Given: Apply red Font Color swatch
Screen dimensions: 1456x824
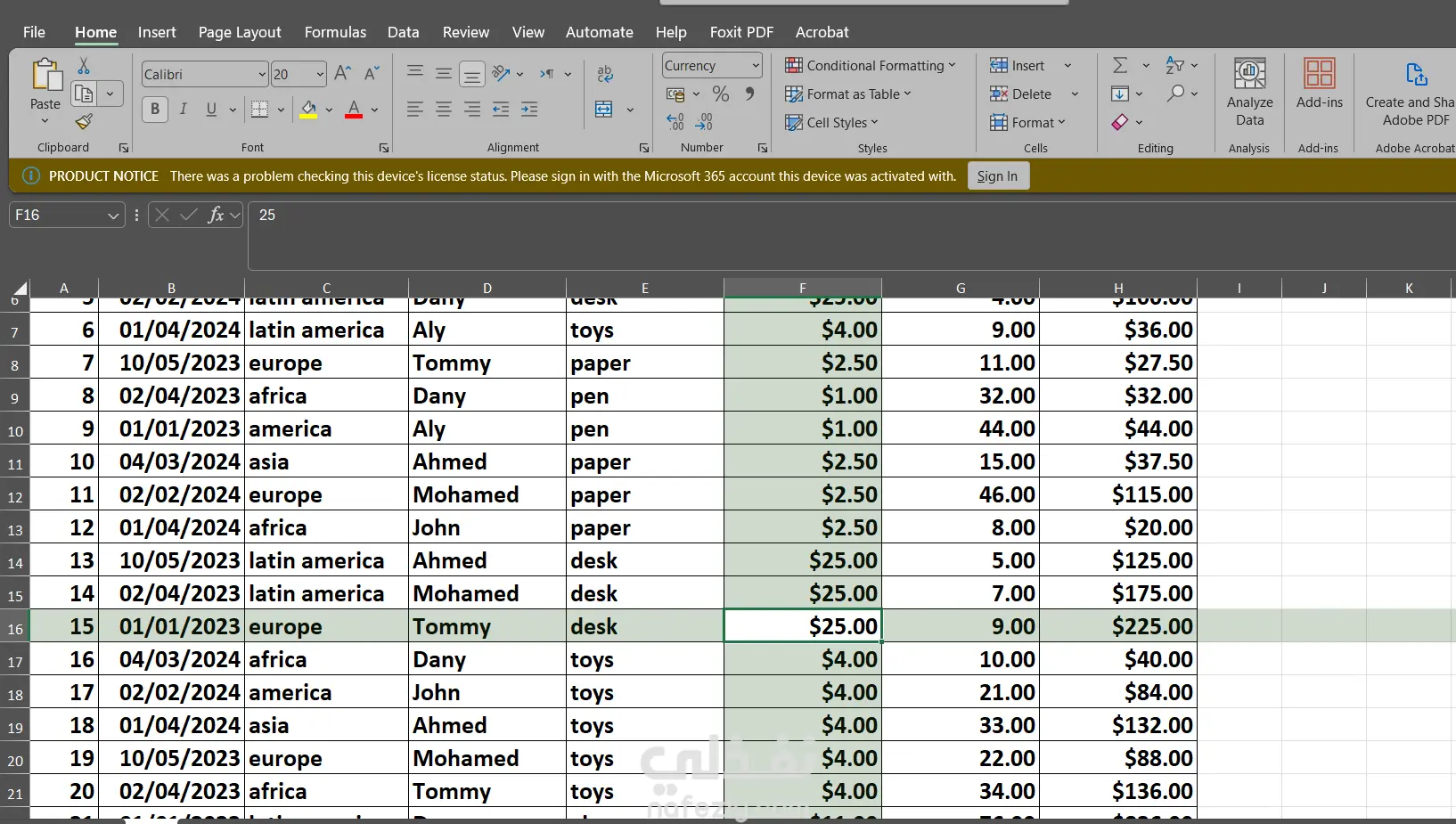Looking at the screenshot, I should (354, 110).
